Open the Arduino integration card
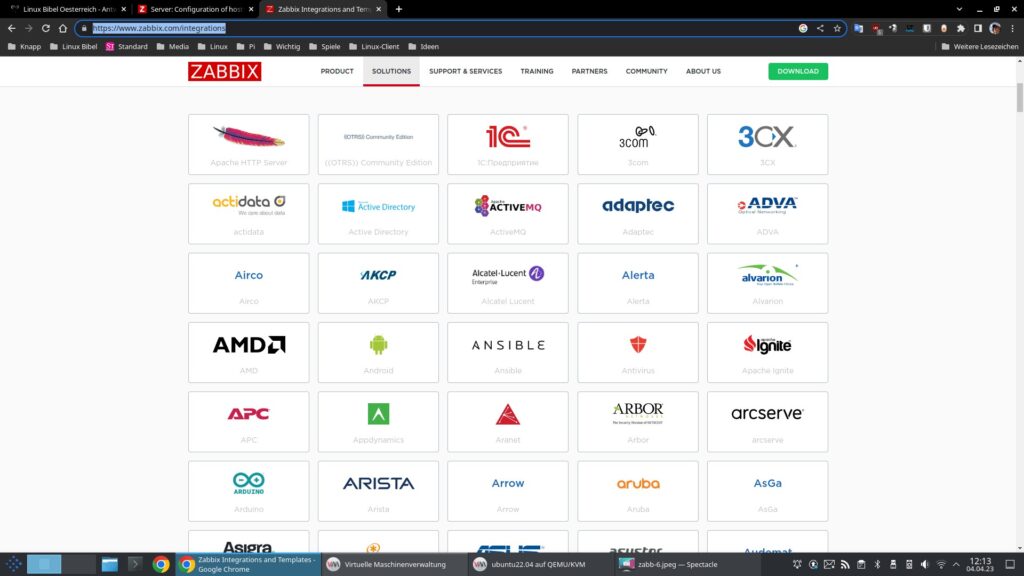 [x=248, y=490]
